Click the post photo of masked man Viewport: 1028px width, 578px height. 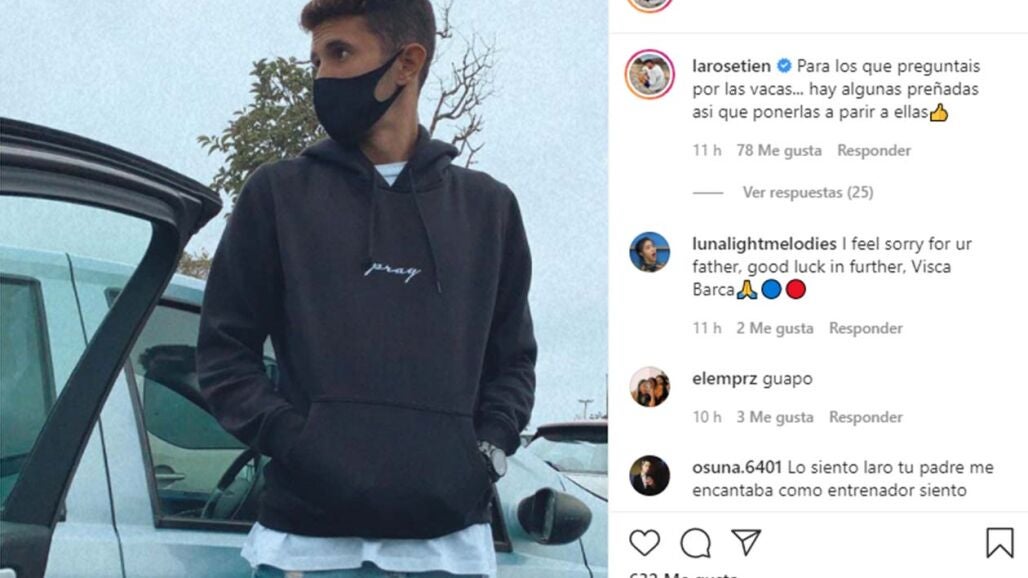tap(304, 289)
